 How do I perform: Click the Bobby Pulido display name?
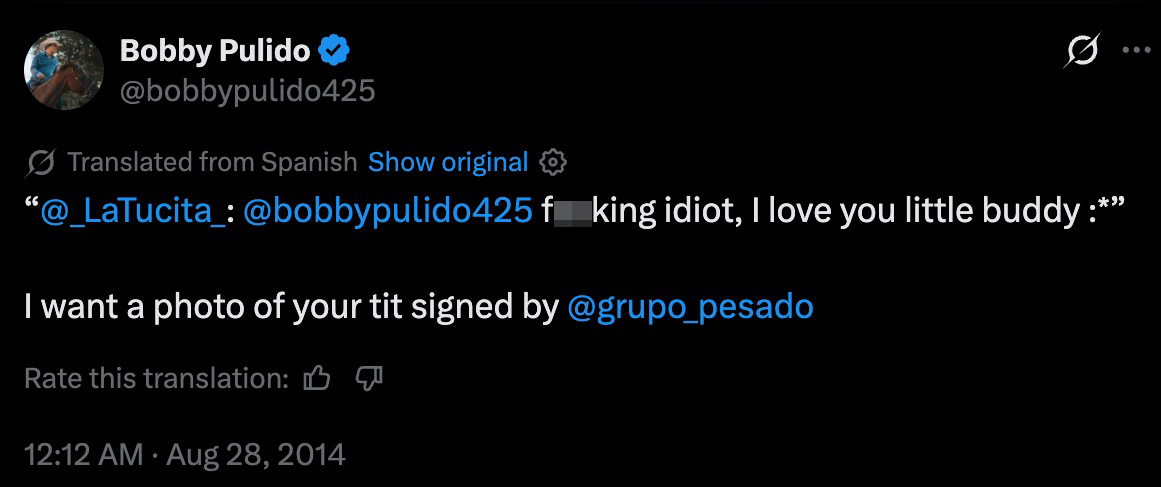215,51
